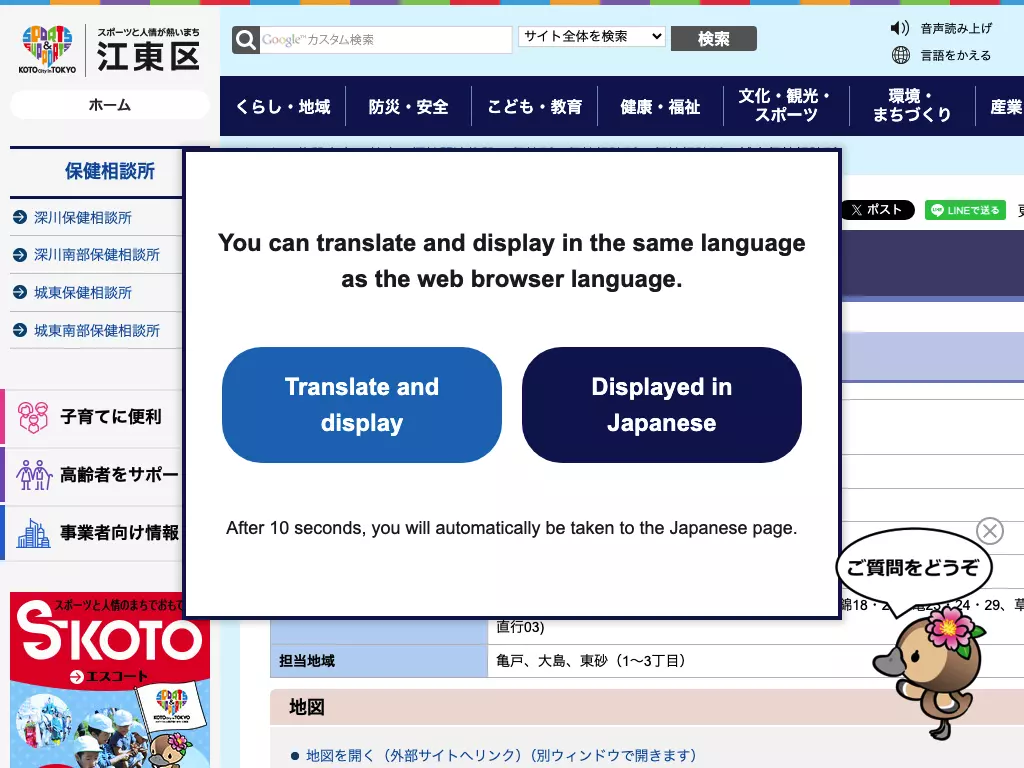Click the arrow icon beside 深川保健相談所
This screenshot has width=1024, height=768.
tap(20, 217)
